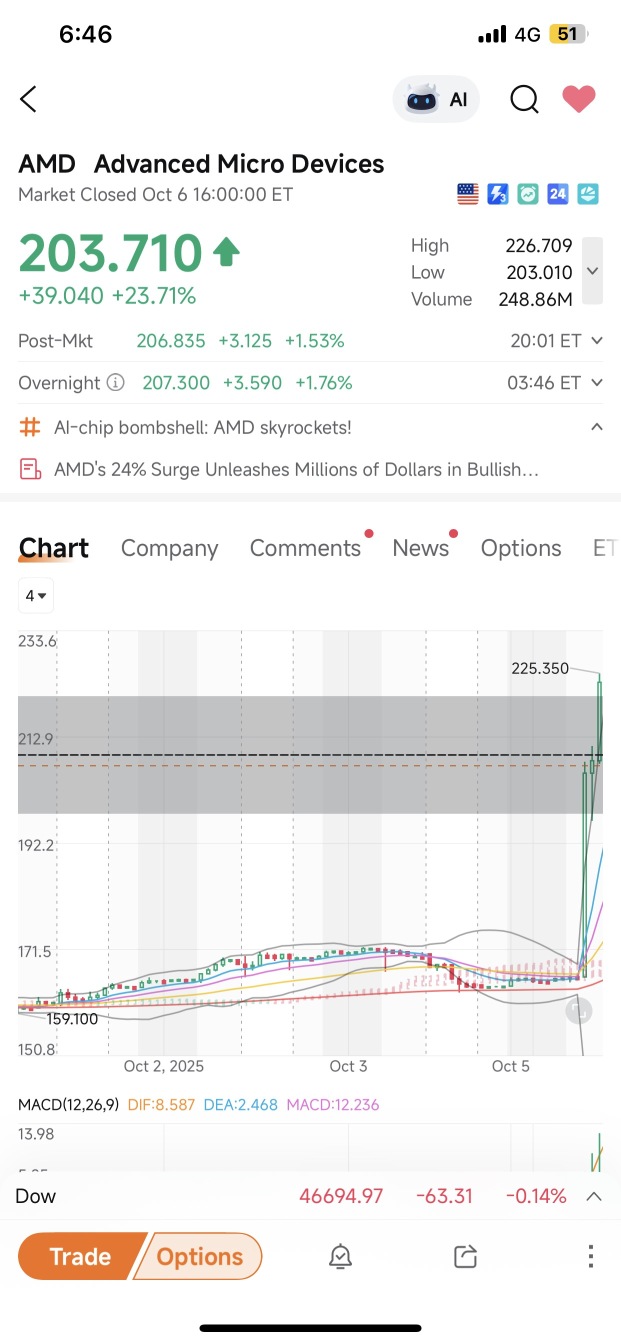The image size is (621, 1344).
Task: Tap the back arrow icon
Action: tap(29, 99)
